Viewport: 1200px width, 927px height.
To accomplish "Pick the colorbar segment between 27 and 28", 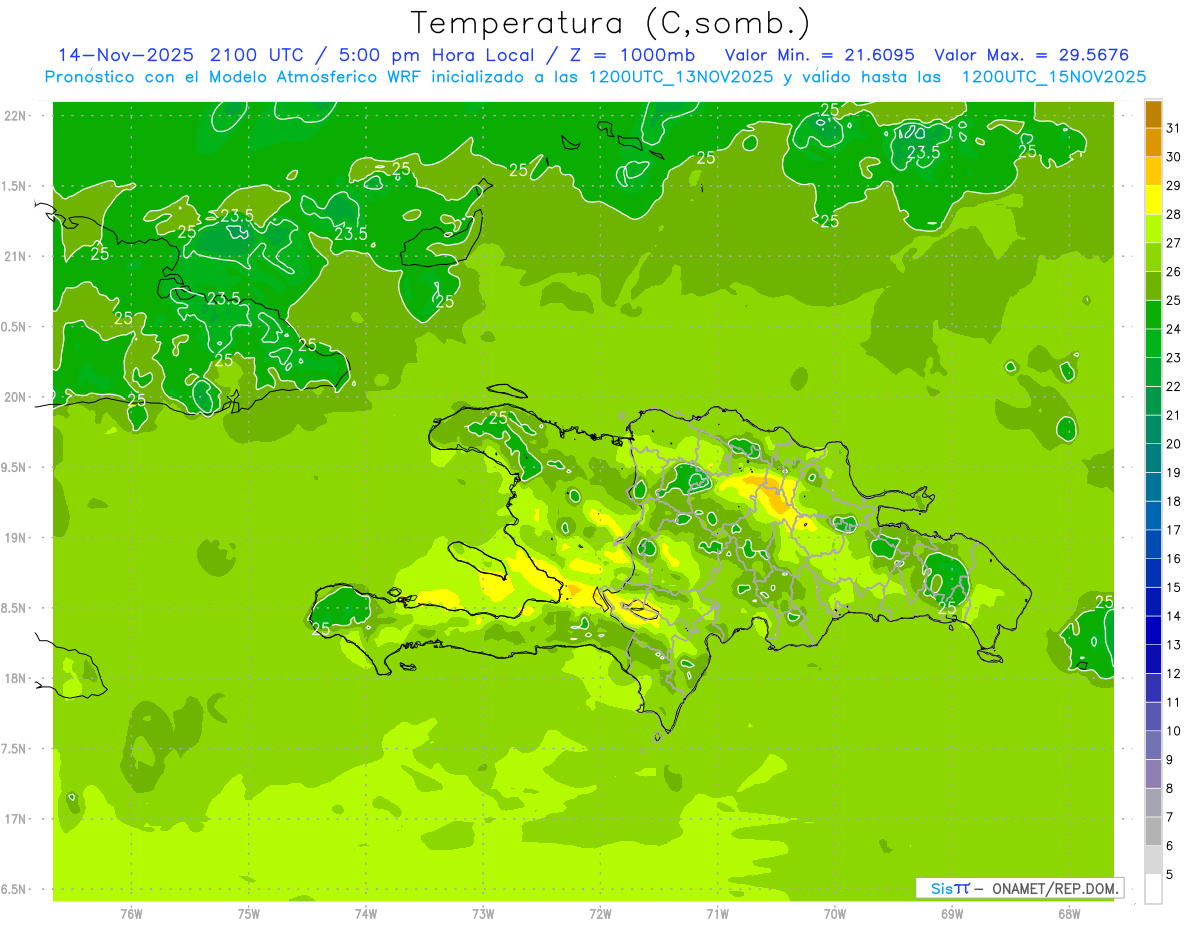I will (x=1153, y=229).
